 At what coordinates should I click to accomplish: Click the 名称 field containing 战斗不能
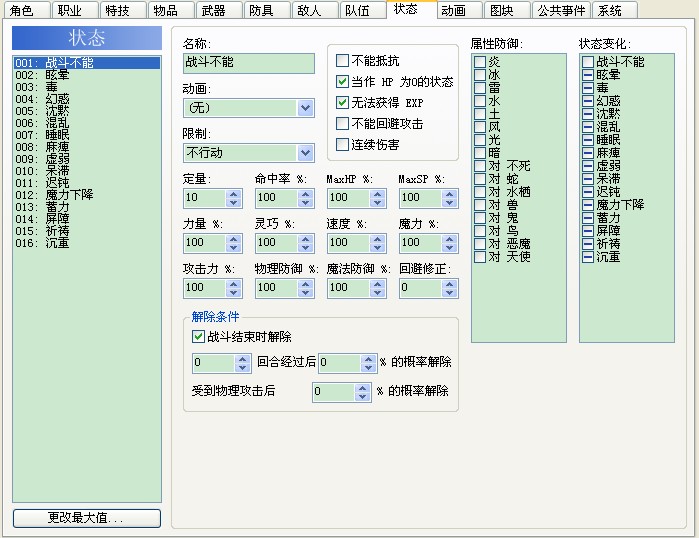248,63
